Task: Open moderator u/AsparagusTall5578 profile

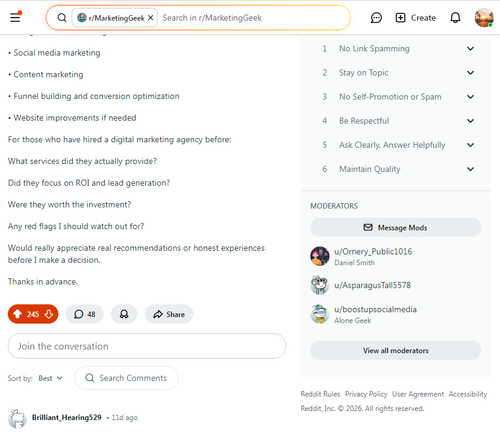Action: click(372, 285)
